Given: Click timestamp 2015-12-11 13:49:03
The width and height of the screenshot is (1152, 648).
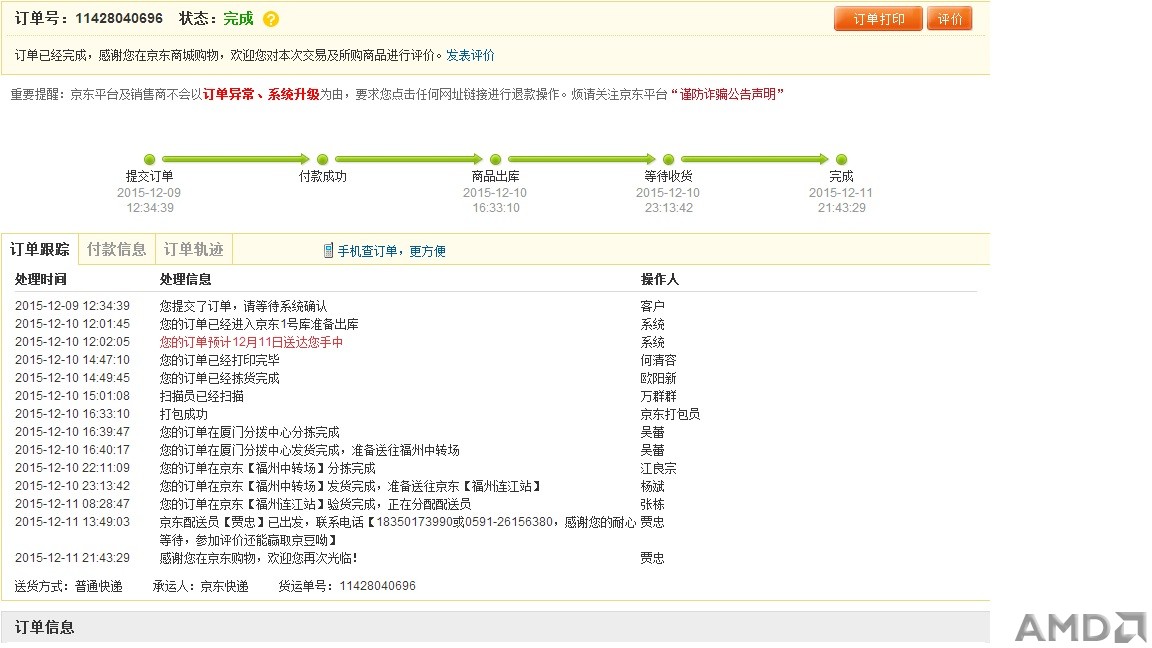Looking at the screenshot, I should [72, 522].
